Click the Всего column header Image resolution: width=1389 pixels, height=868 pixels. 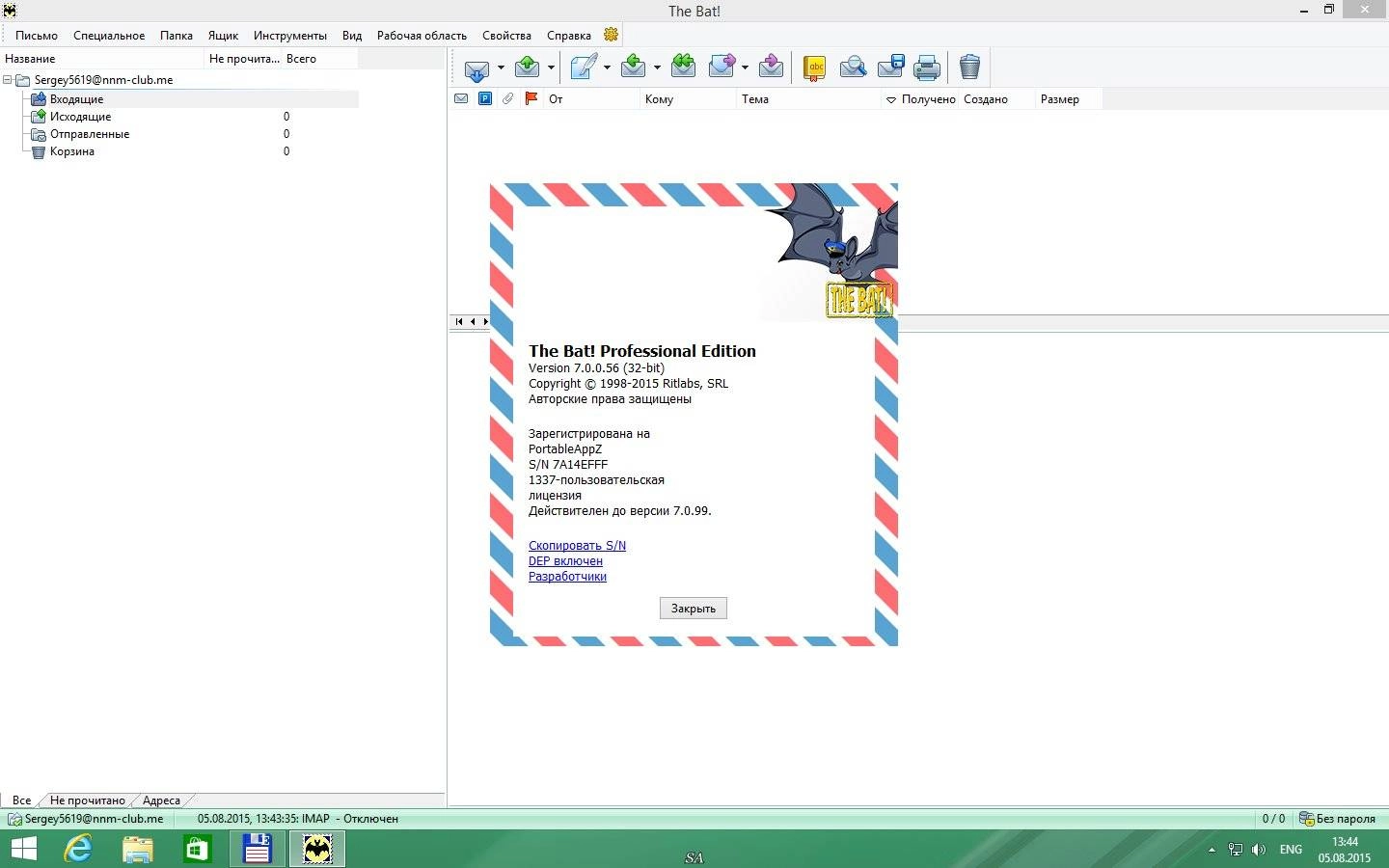coord(319,59)
